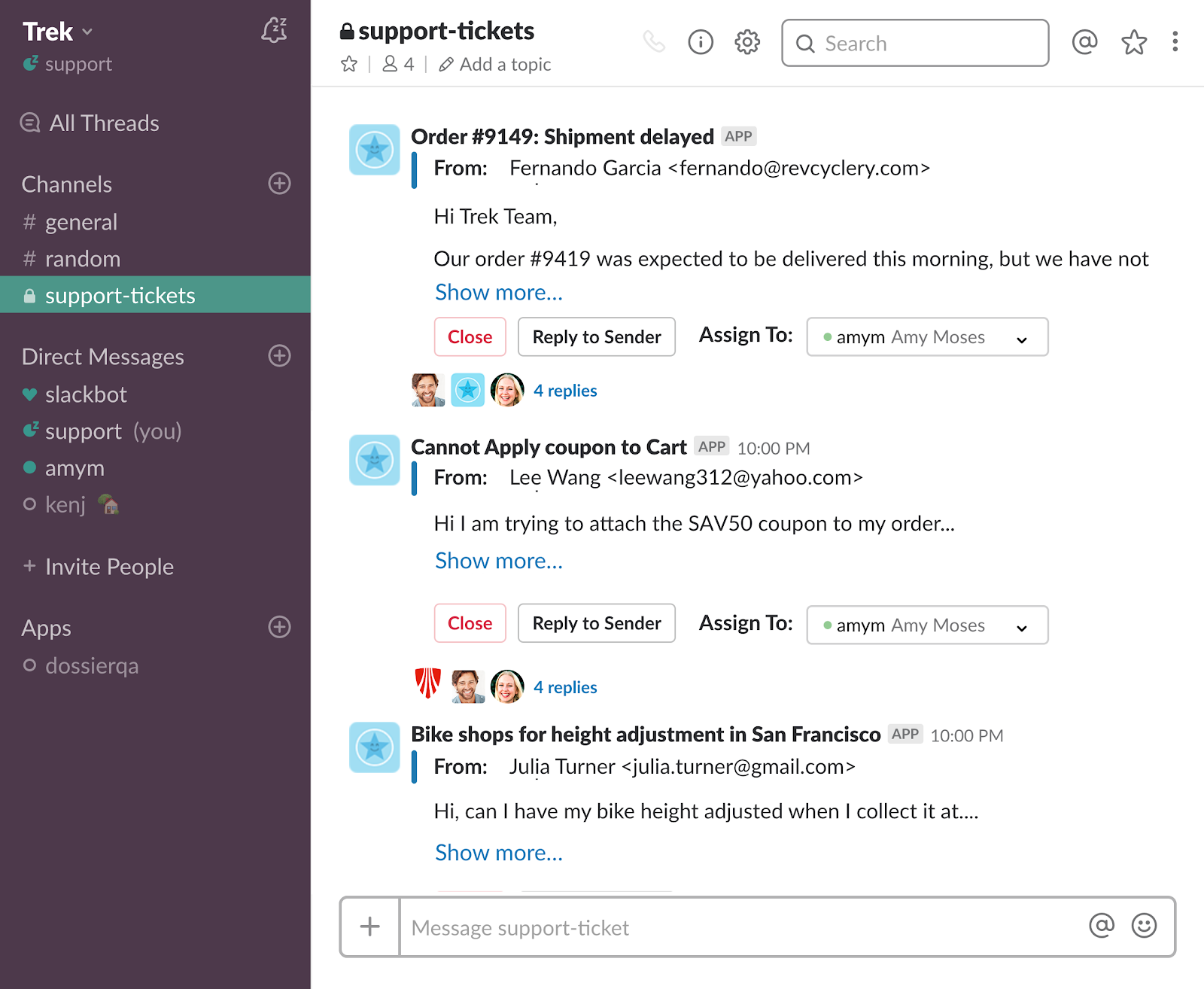Click Bike shops for height adjustment title
Viewport: 1204px width, 989px height.
point(646,735)
